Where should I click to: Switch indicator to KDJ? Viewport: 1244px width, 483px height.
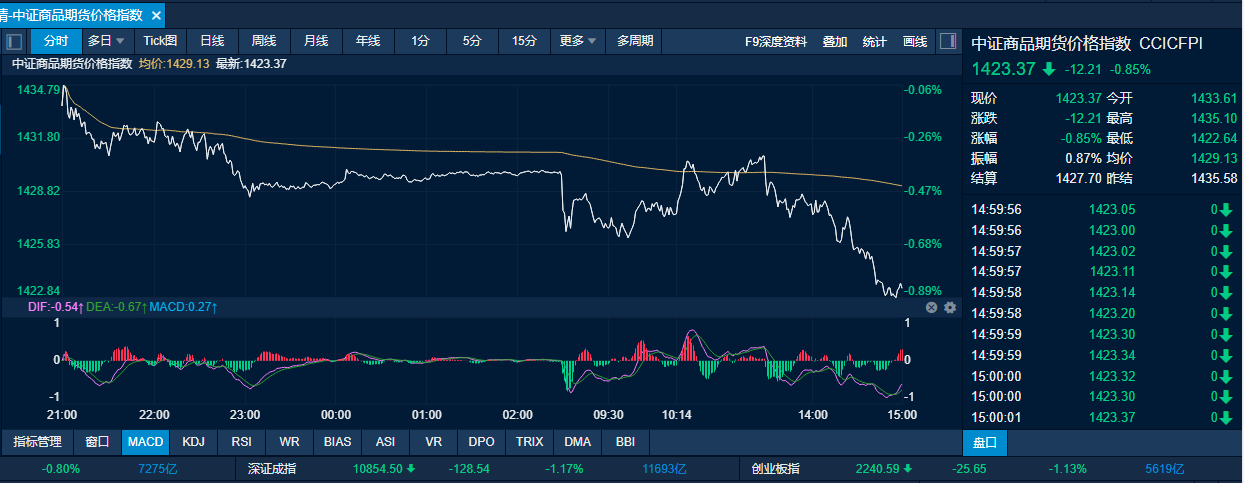(191, 442)
